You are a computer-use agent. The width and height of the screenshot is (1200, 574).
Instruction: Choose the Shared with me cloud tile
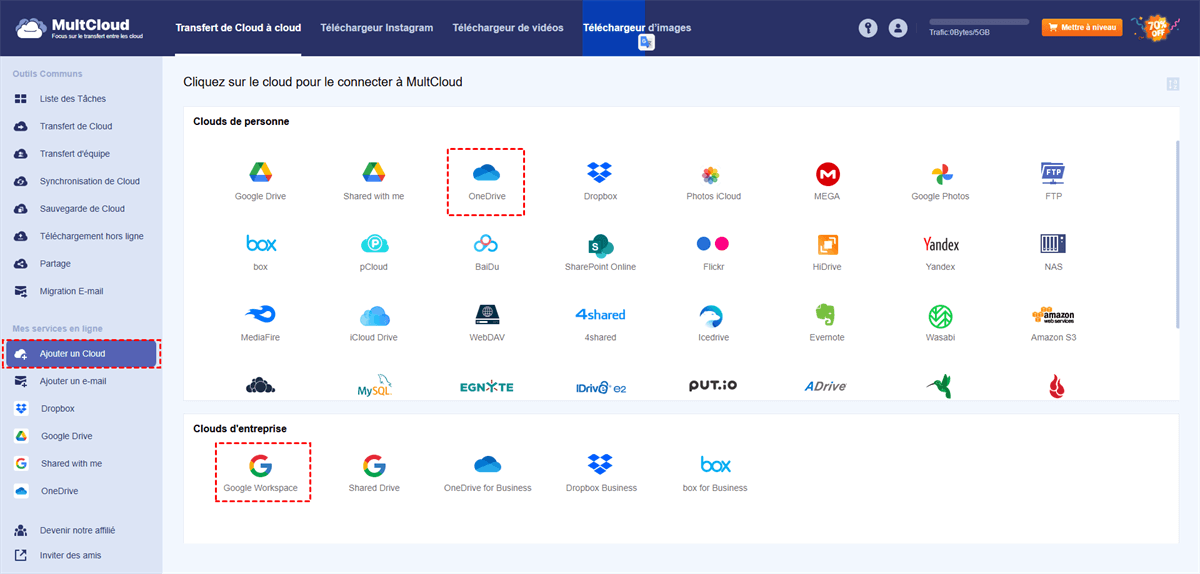click(x=374, y=181)
